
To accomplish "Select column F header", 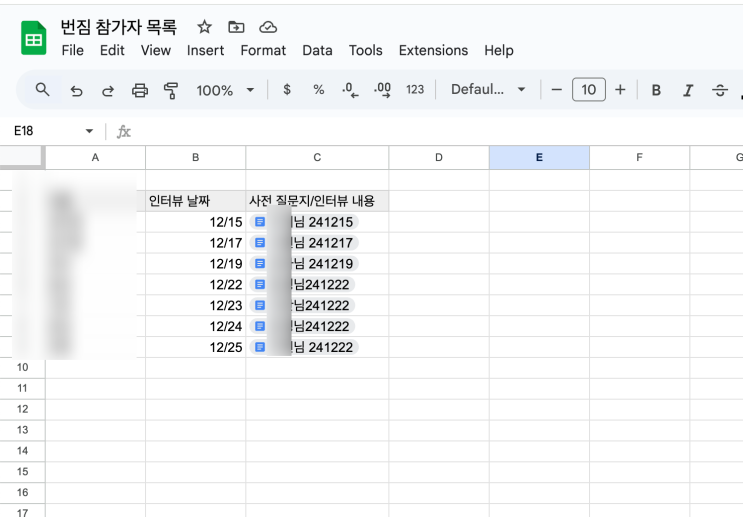I will click(639, 158).
